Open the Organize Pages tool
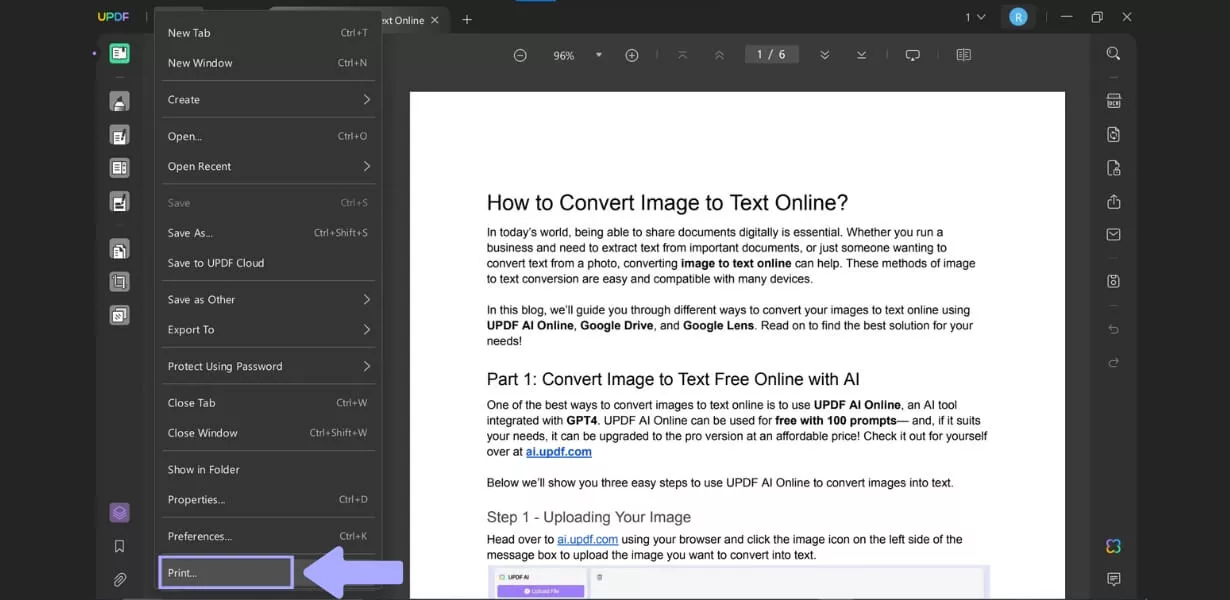The image size is (1230, 600). pos(120,249)
